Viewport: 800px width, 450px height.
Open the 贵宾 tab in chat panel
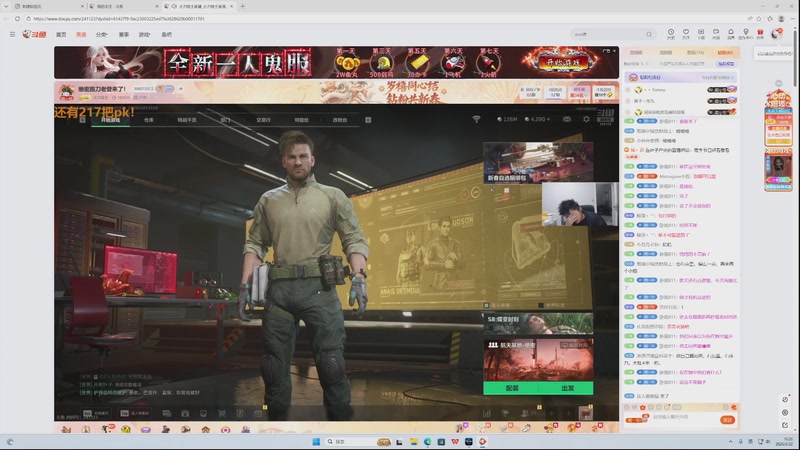coord(695,53)
